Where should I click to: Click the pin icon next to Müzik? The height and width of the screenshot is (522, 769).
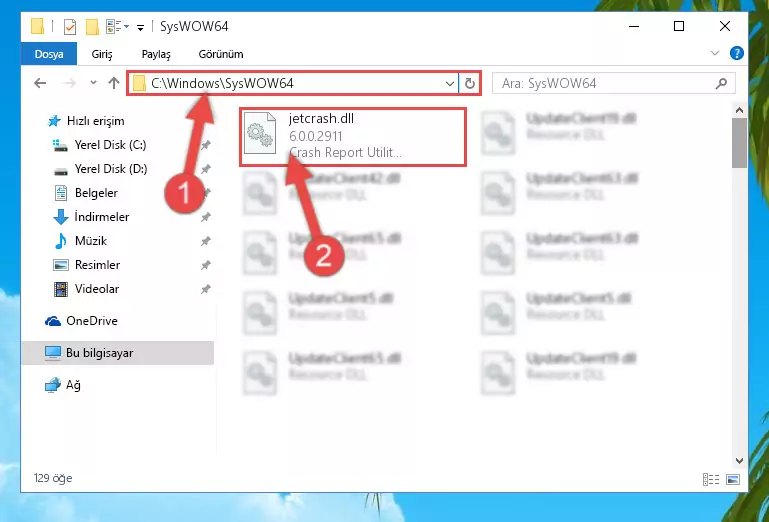click(206, 241)
